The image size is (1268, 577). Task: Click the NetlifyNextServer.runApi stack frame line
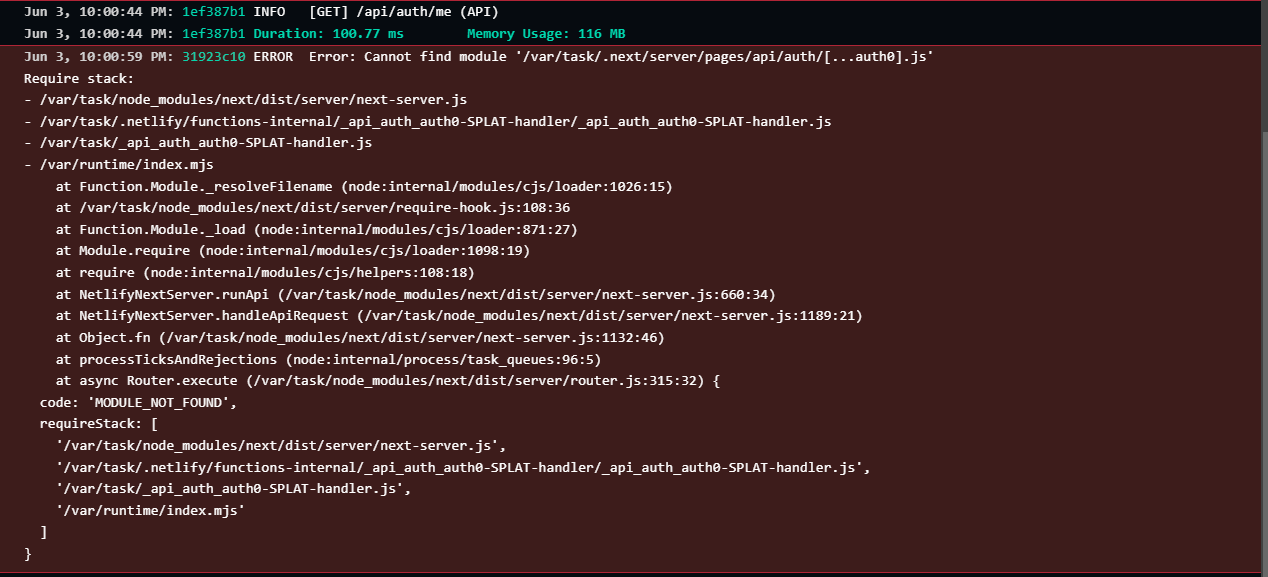[415, 294]
